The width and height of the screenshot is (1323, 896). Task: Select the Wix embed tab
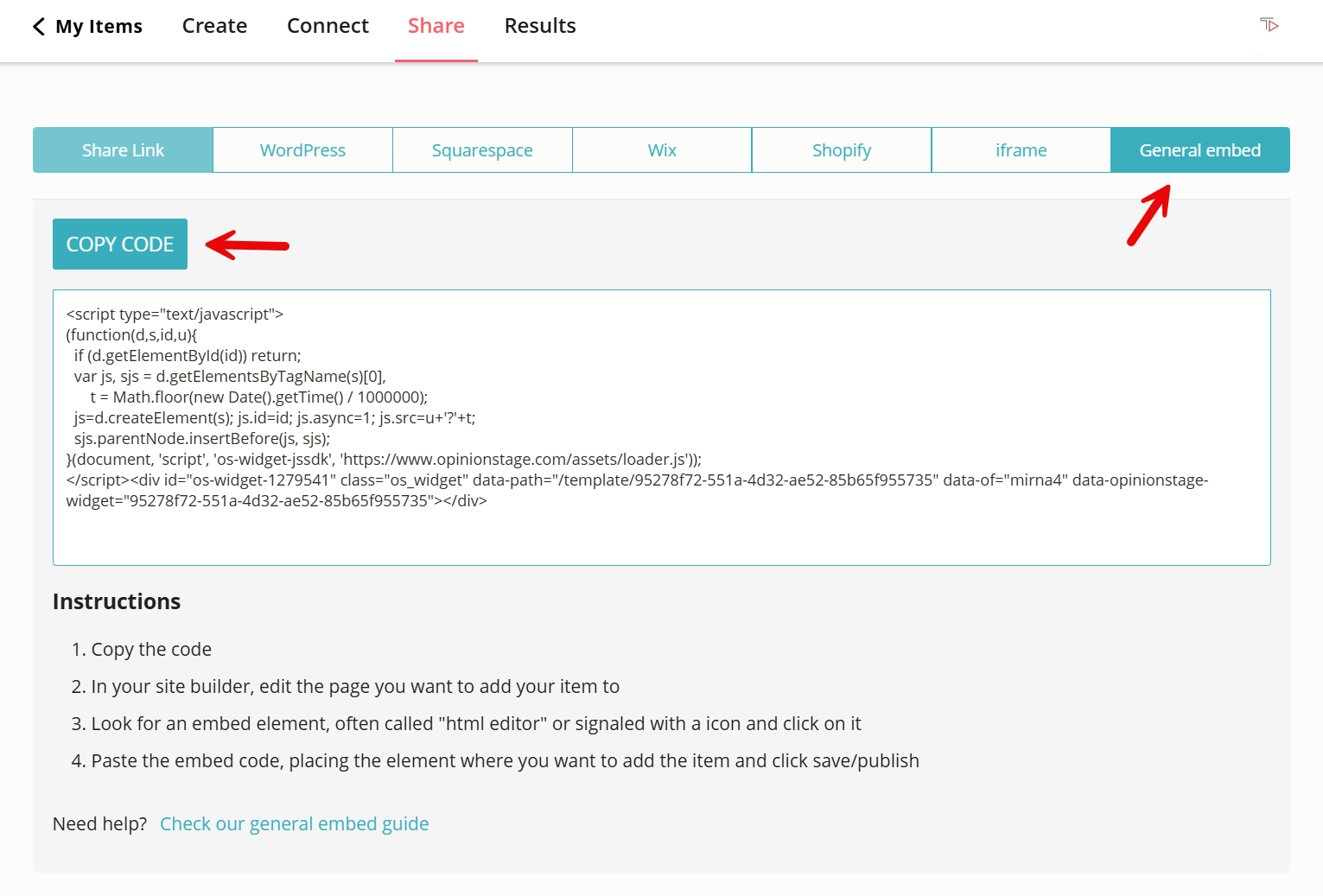pyautogui.click(x=662, y=149)
